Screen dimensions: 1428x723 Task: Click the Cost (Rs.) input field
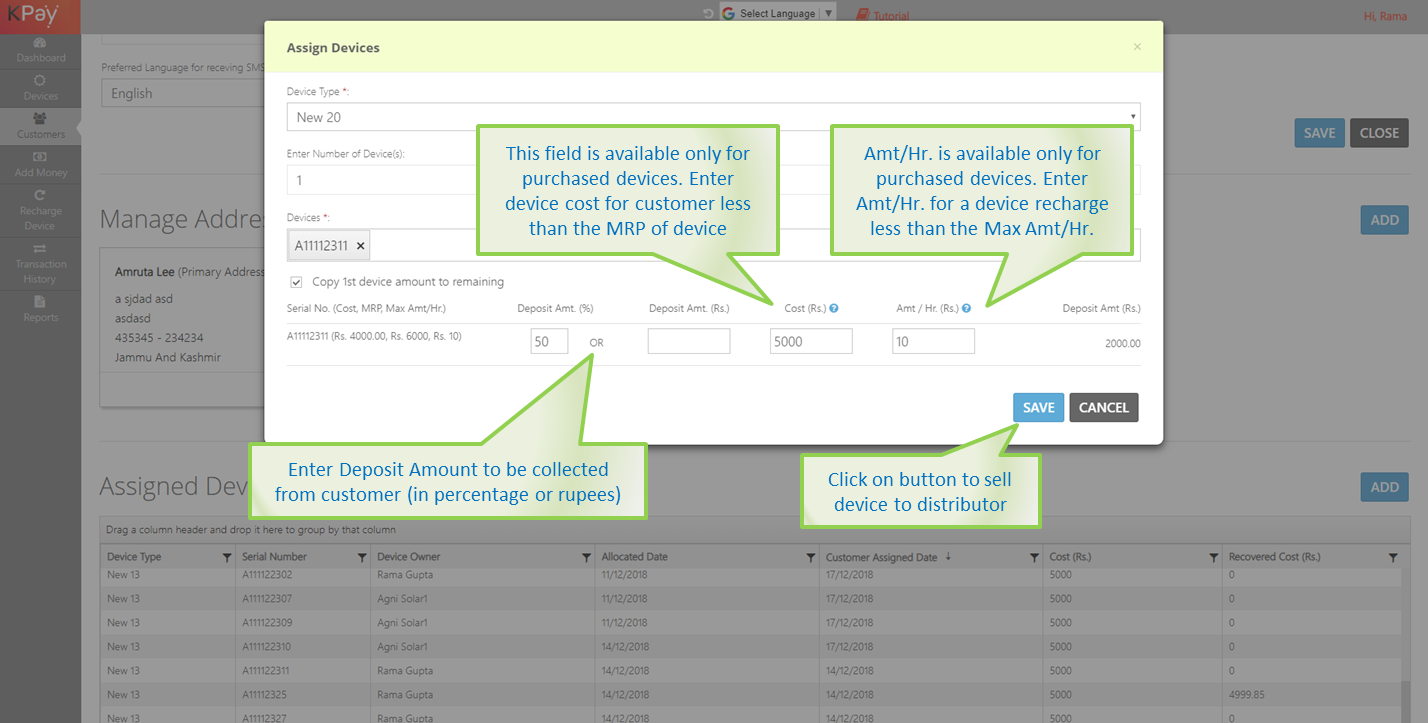pyautogui.click(x=811, y=341)
